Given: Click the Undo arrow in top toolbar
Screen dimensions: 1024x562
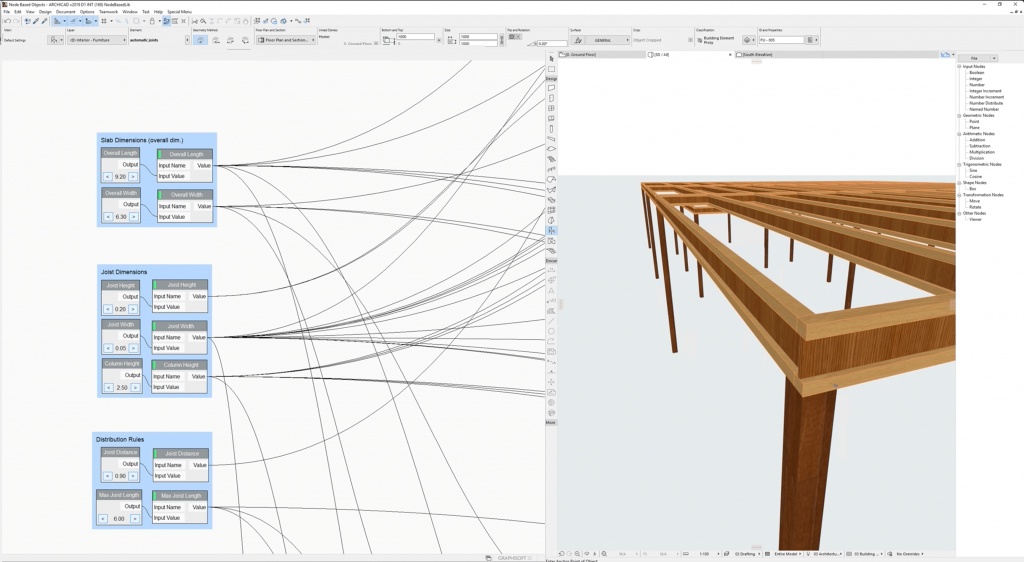Looking at the screenshot, I should [x=7, y=20].
